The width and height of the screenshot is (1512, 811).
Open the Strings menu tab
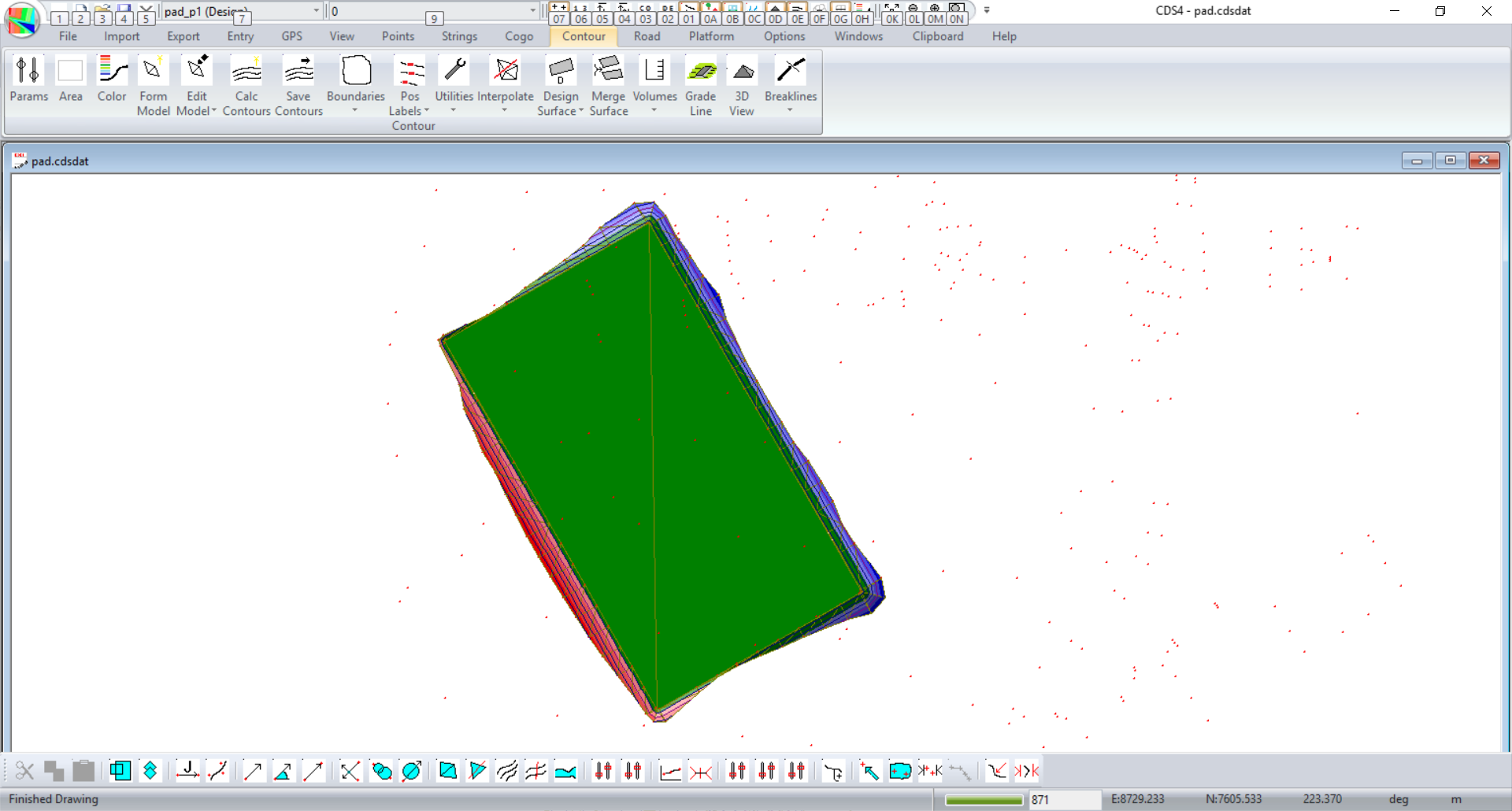tap(459, 36)
